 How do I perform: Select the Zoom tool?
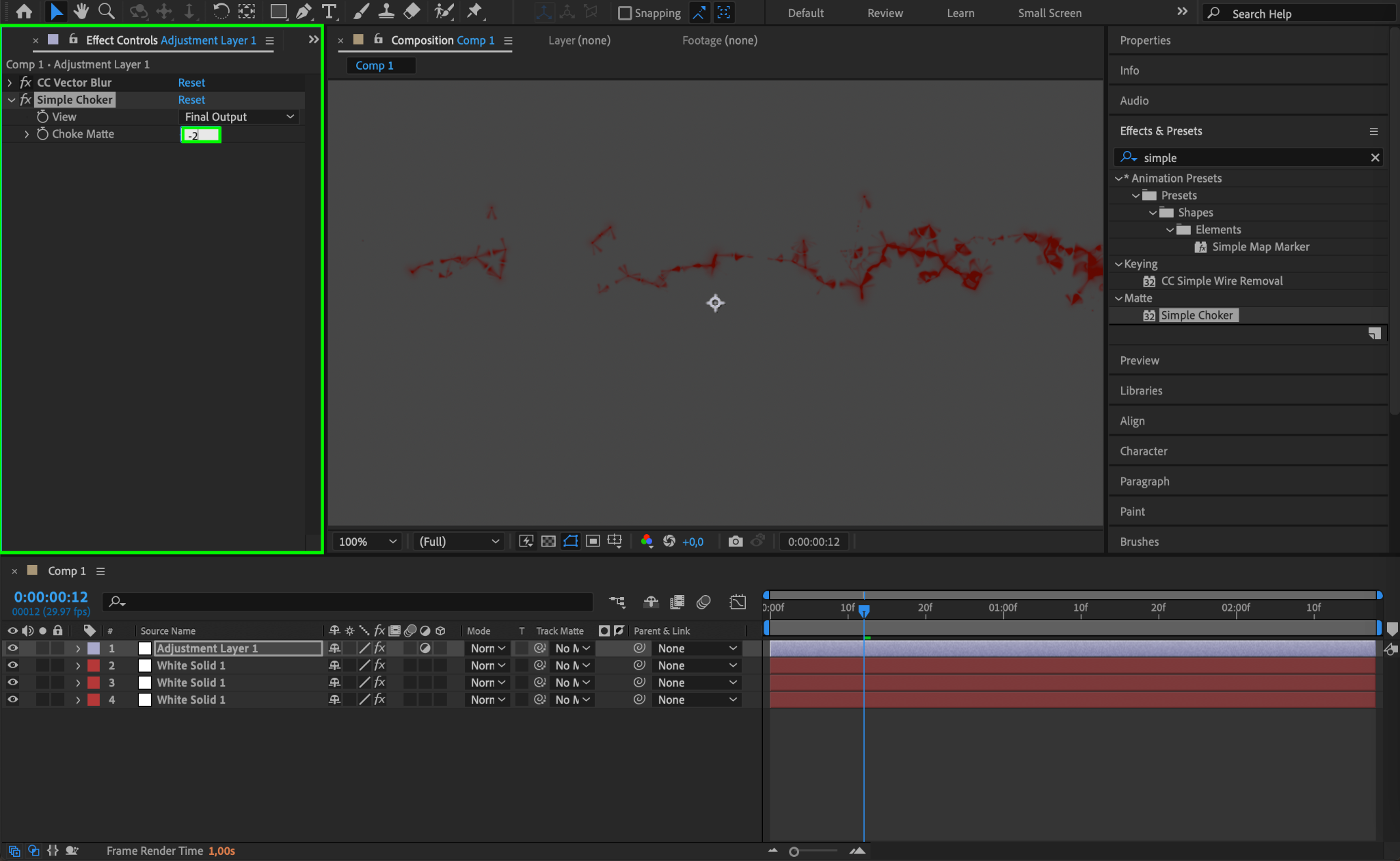(x=106, y=12)
